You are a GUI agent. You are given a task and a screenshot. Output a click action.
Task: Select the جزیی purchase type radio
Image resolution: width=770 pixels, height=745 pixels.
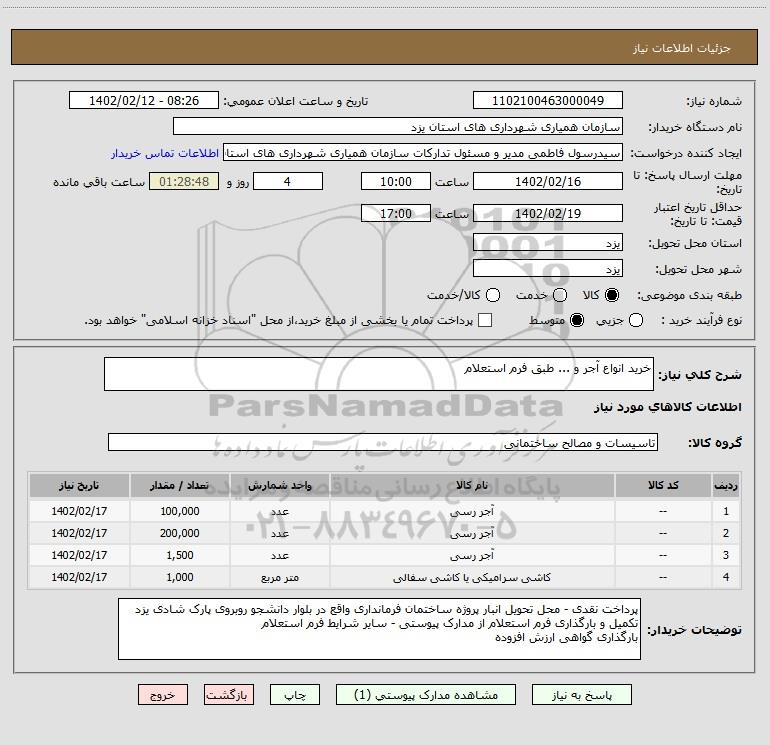(x=636, y=321)
